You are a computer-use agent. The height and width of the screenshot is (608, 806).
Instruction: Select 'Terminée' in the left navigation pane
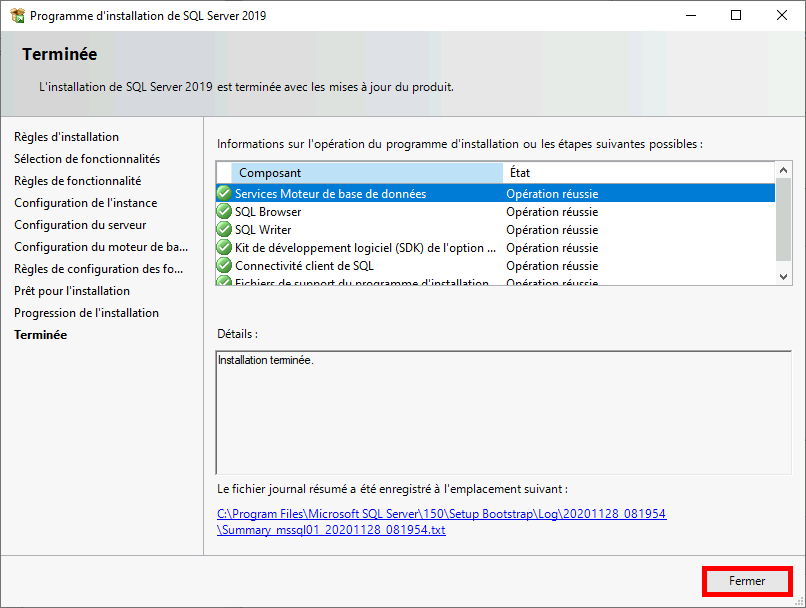point(39,334)
